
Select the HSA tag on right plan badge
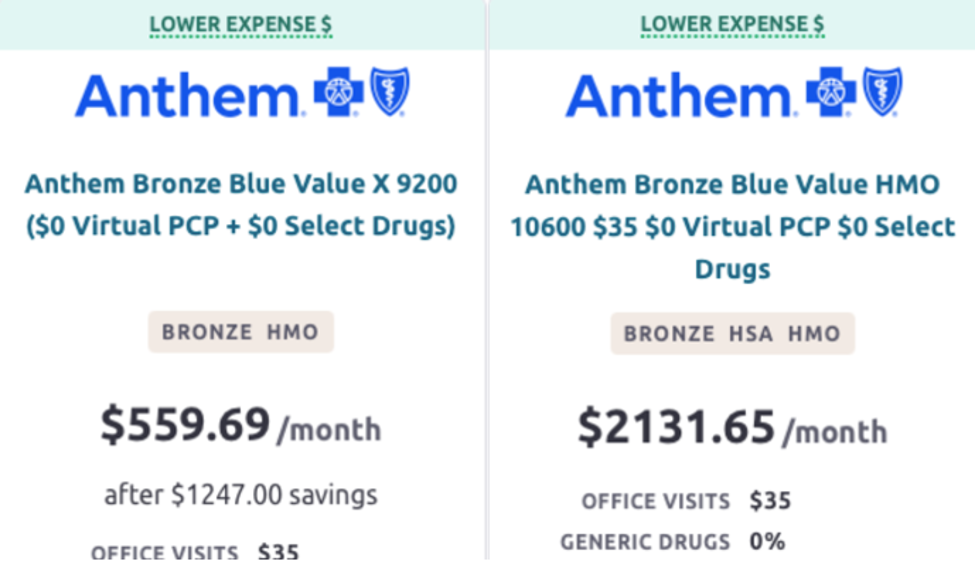[x=750, y=334]
